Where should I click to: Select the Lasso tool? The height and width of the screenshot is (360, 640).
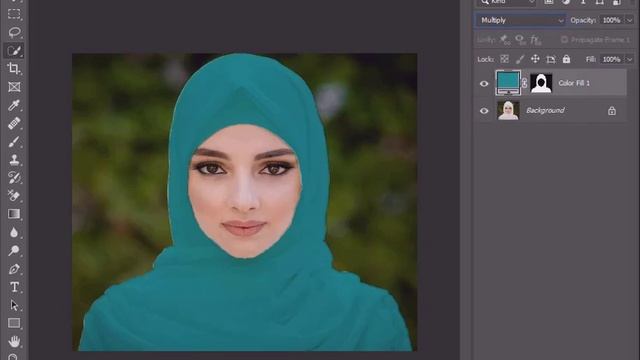coord(14,32)
